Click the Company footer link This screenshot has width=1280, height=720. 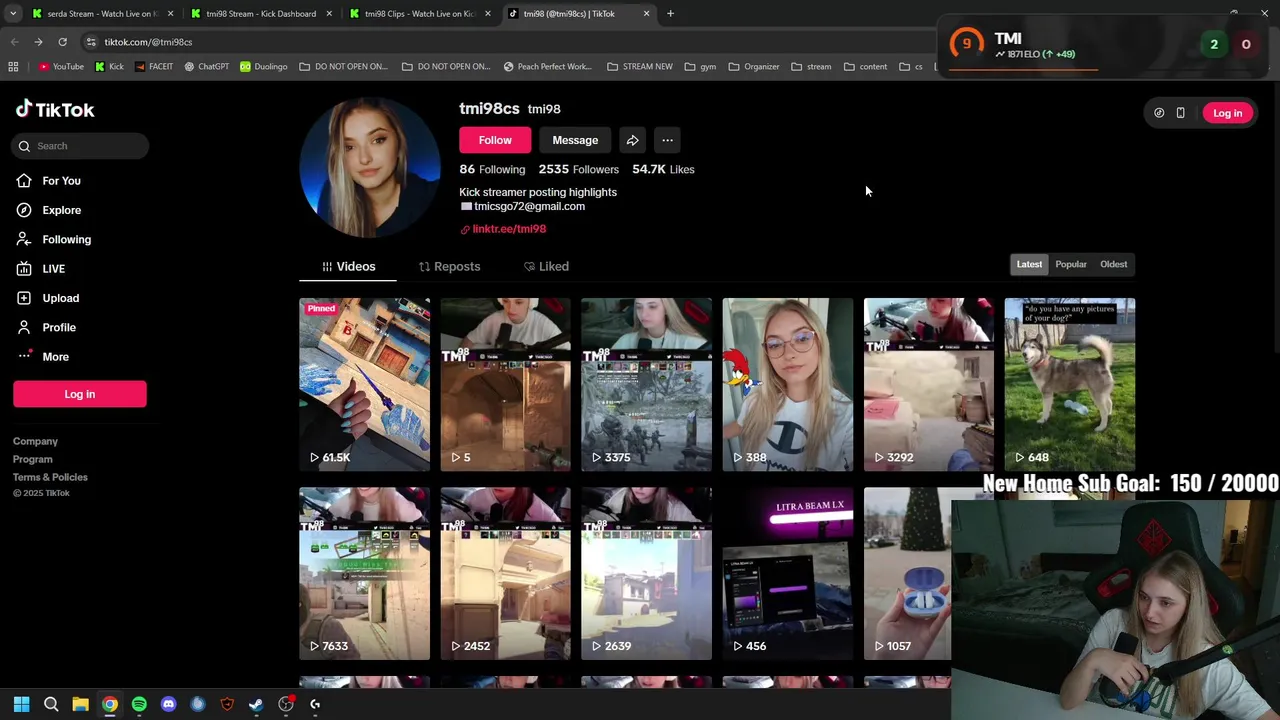point(35,441)
